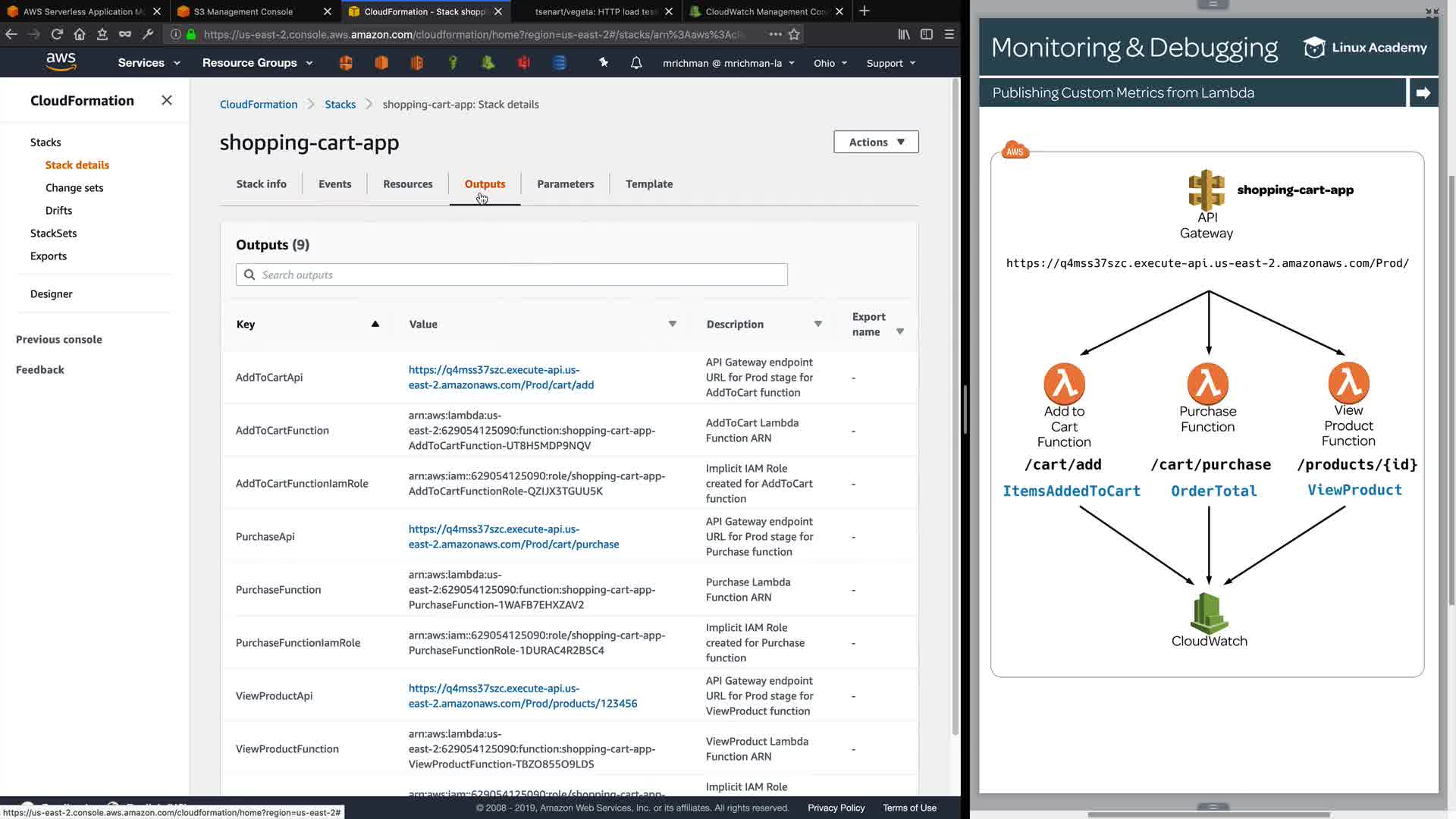
Task: Click the browser reload icon
Action: coord(57,34)
